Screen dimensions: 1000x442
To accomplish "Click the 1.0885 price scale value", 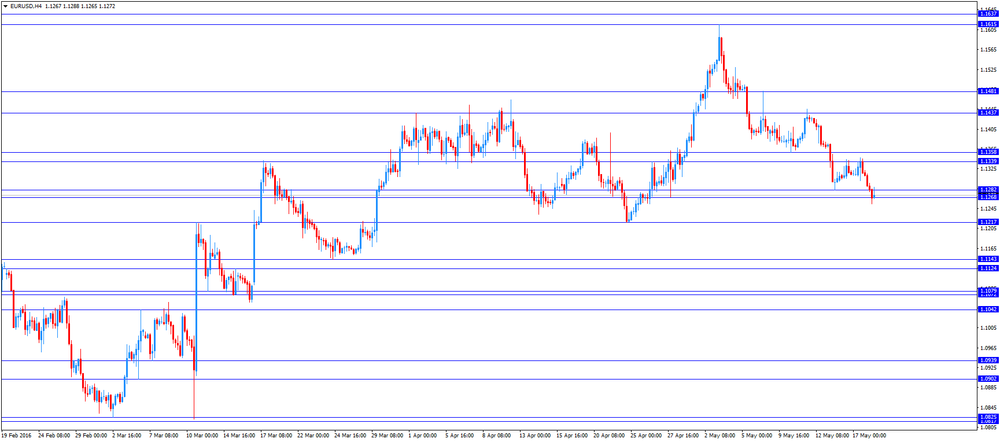I will pyautogui.click(x=989, y=388).
